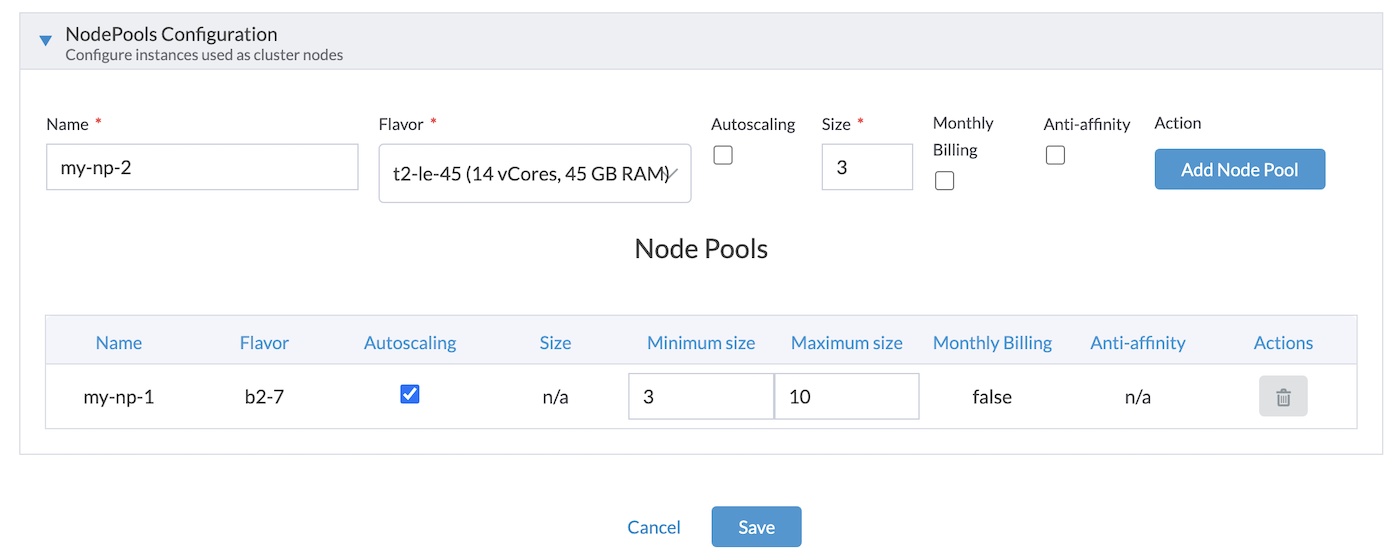Enable the Autoscaling checkbox for new pool

coord(723,155)
